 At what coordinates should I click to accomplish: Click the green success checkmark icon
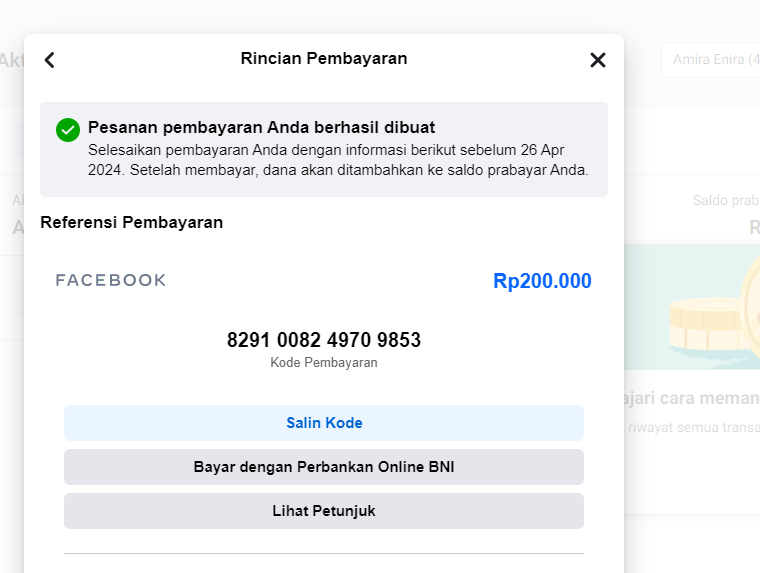point(68,129)
